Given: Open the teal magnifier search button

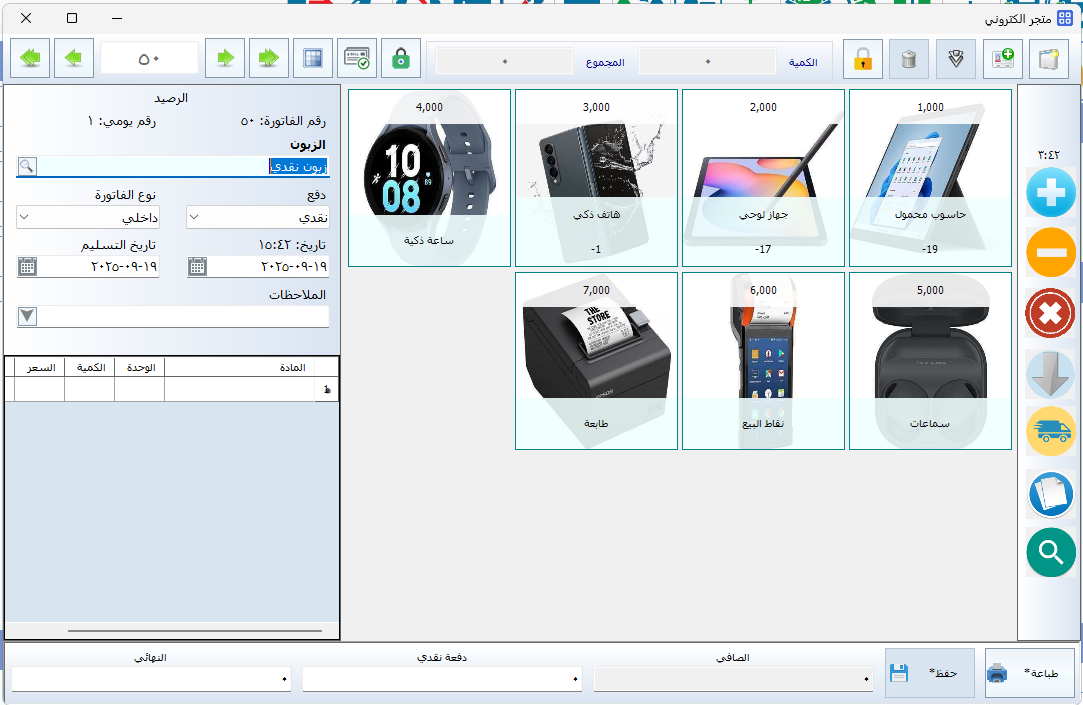Looking at the screenshot, I should tap(1050, 551).
